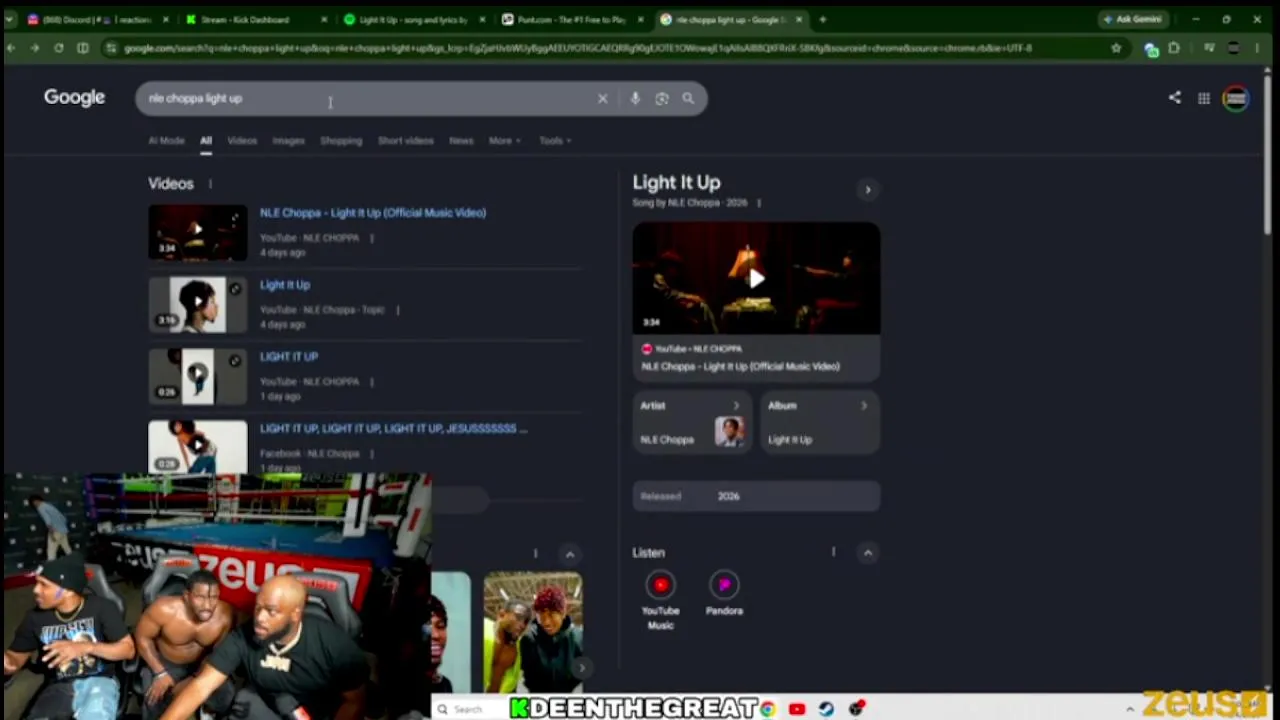Collapse the image carousel section with its arrow

(x=569, y=555)
